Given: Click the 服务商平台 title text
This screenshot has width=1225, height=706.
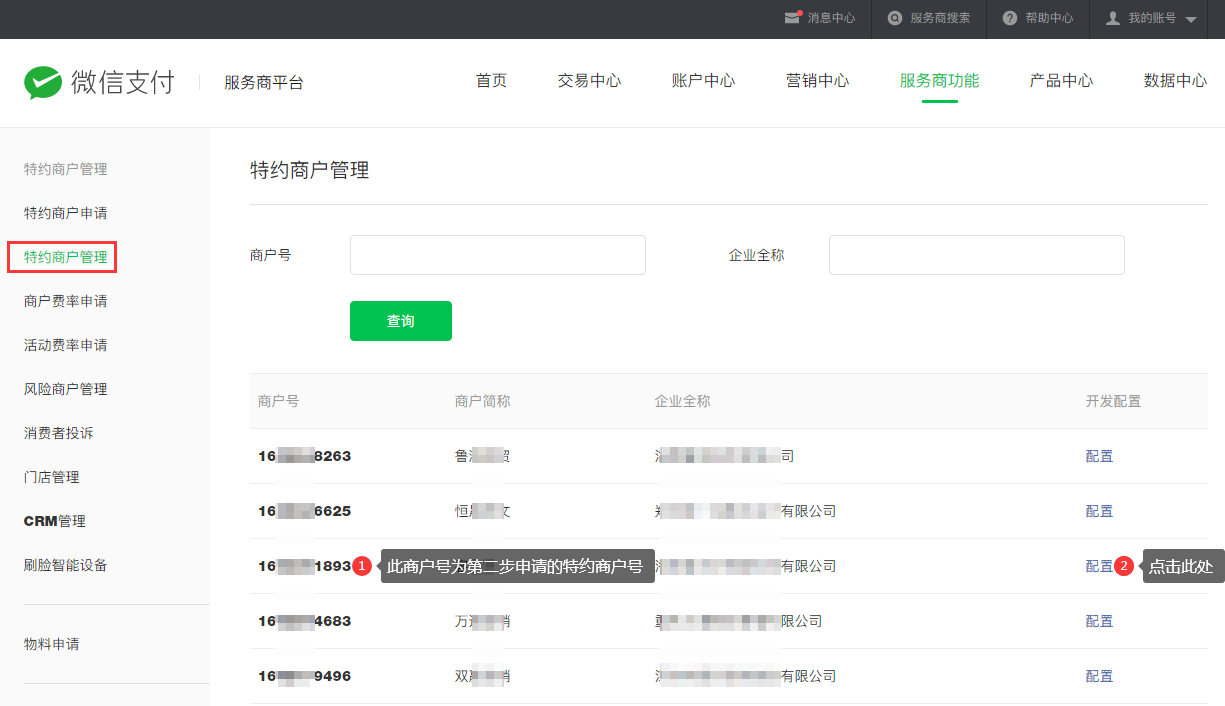Looking at the screenshot, I should [264, 83].
